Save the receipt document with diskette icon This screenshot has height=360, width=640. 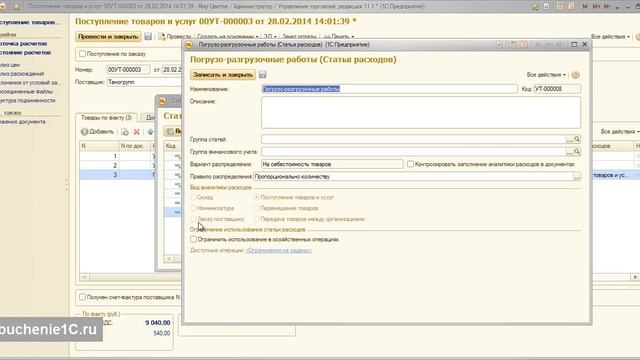(148, 37)
